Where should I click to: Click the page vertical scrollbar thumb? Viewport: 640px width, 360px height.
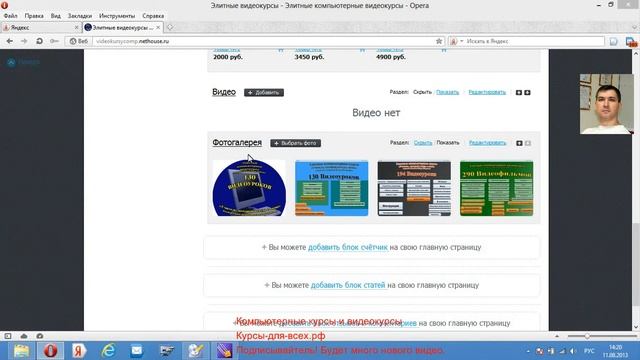pyautogui.click(x=636, y=265)
